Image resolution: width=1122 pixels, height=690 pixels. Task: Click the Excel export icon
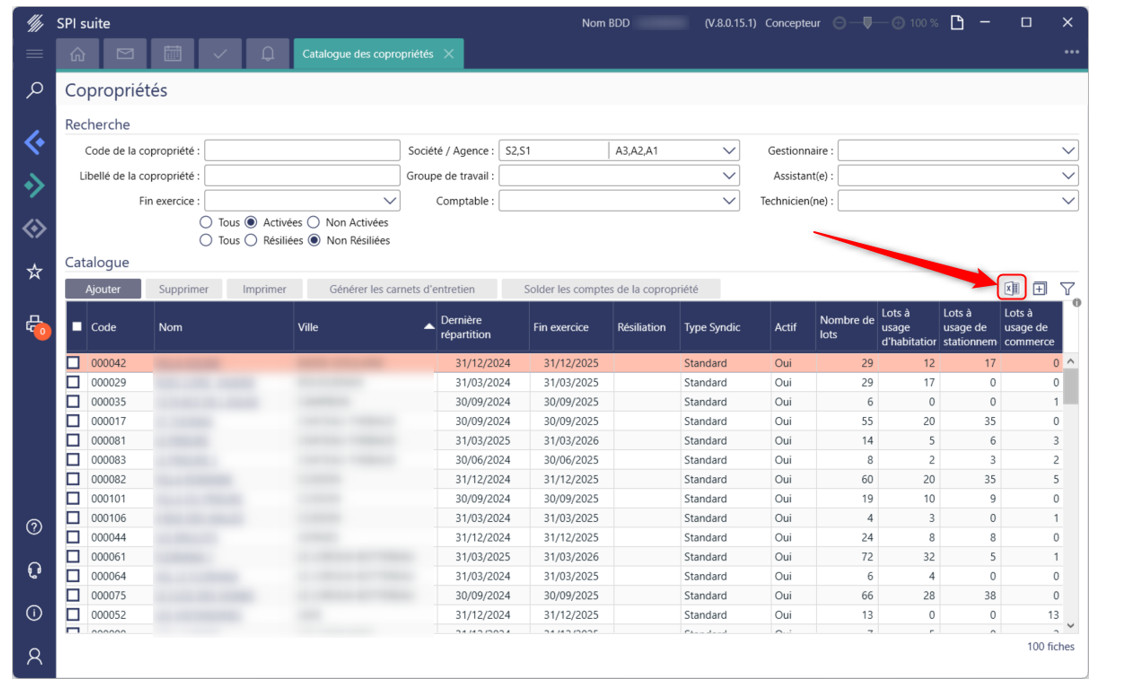1012,288
